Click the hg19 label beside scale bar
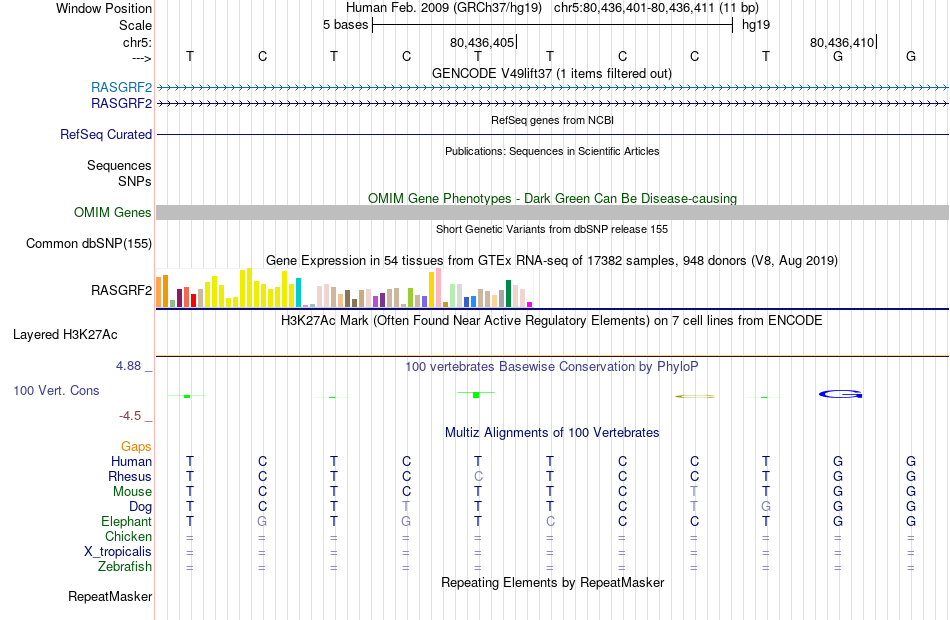The width and height of the screenshot is (950, 620). [x=756, y=25]
